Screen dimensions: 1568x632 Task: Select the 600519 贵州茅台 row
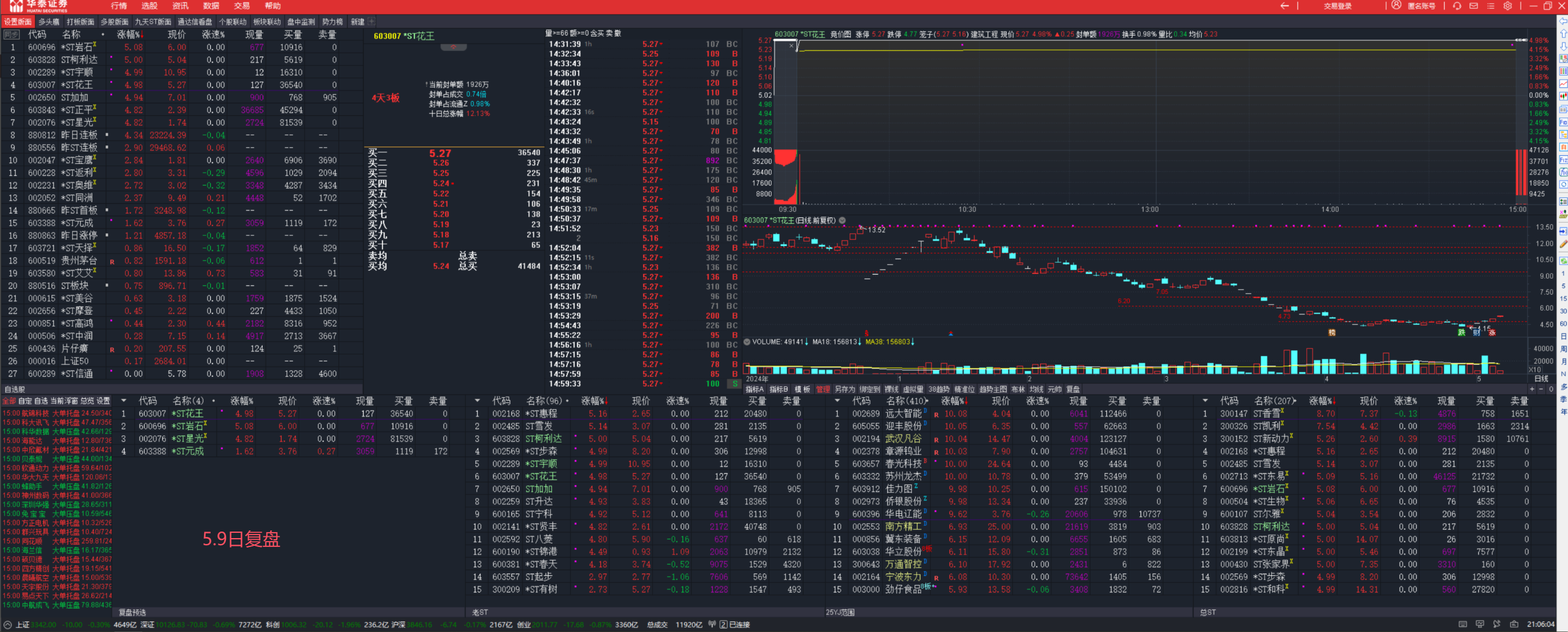pyautogui.click(x=181, y=260)
